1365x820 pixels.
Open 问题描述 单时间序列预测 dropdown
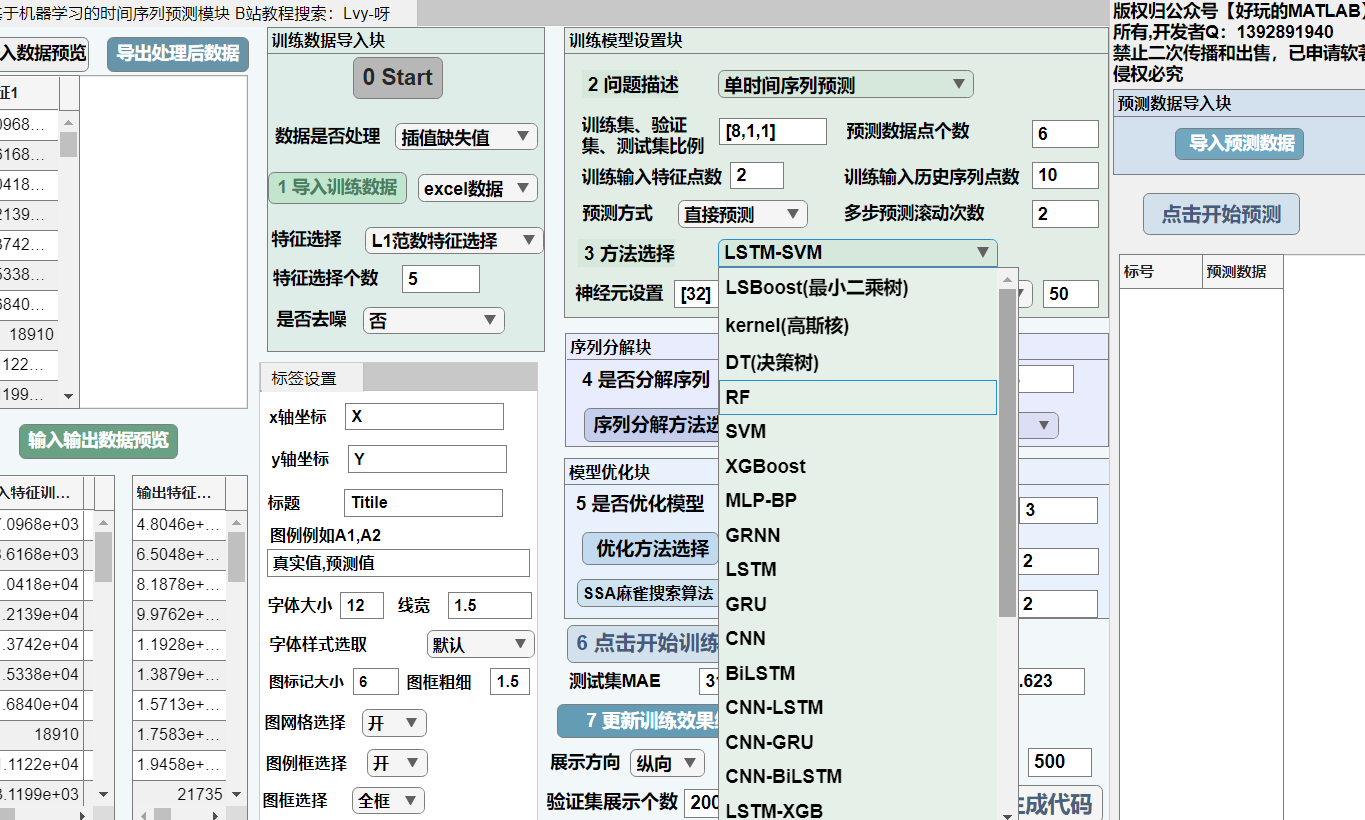click(x=845, y=85)
